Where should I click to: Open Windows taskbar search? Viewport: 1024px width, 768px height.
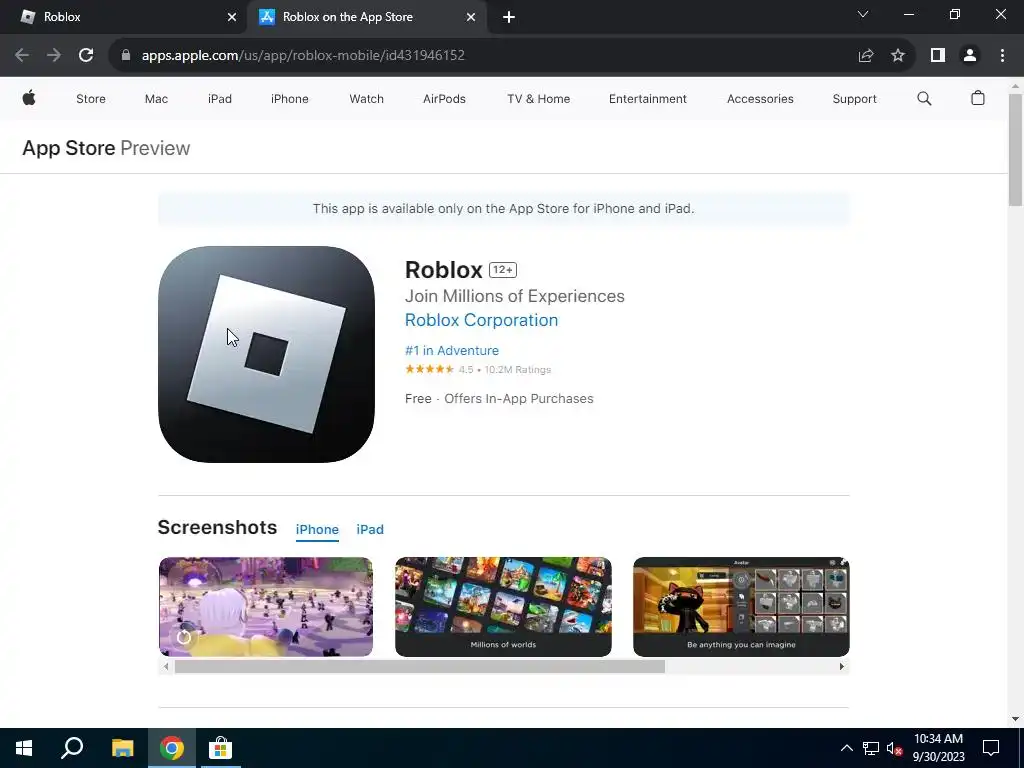click(x=72, y=748)
